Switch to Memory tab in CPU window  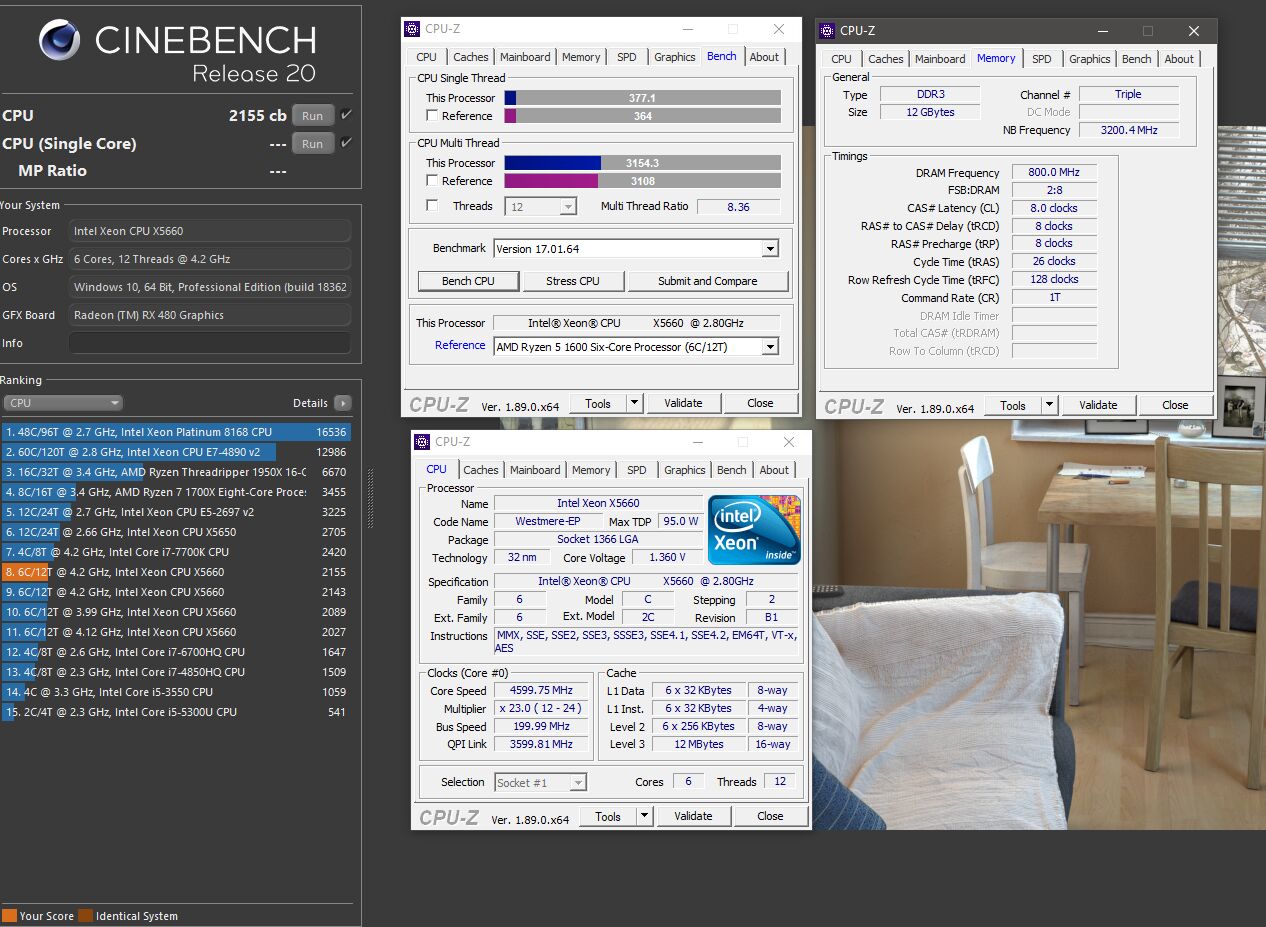[x=591, y=470]
